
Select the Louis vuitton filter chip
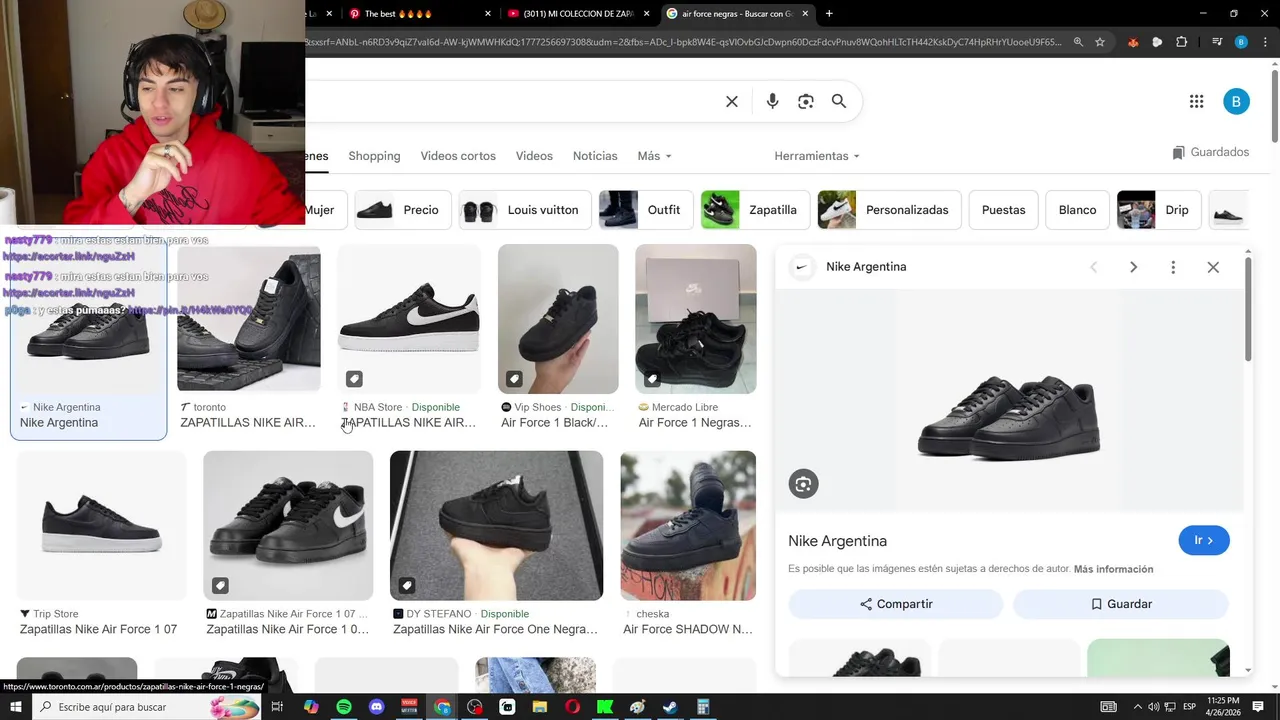[x=525, y=210]
